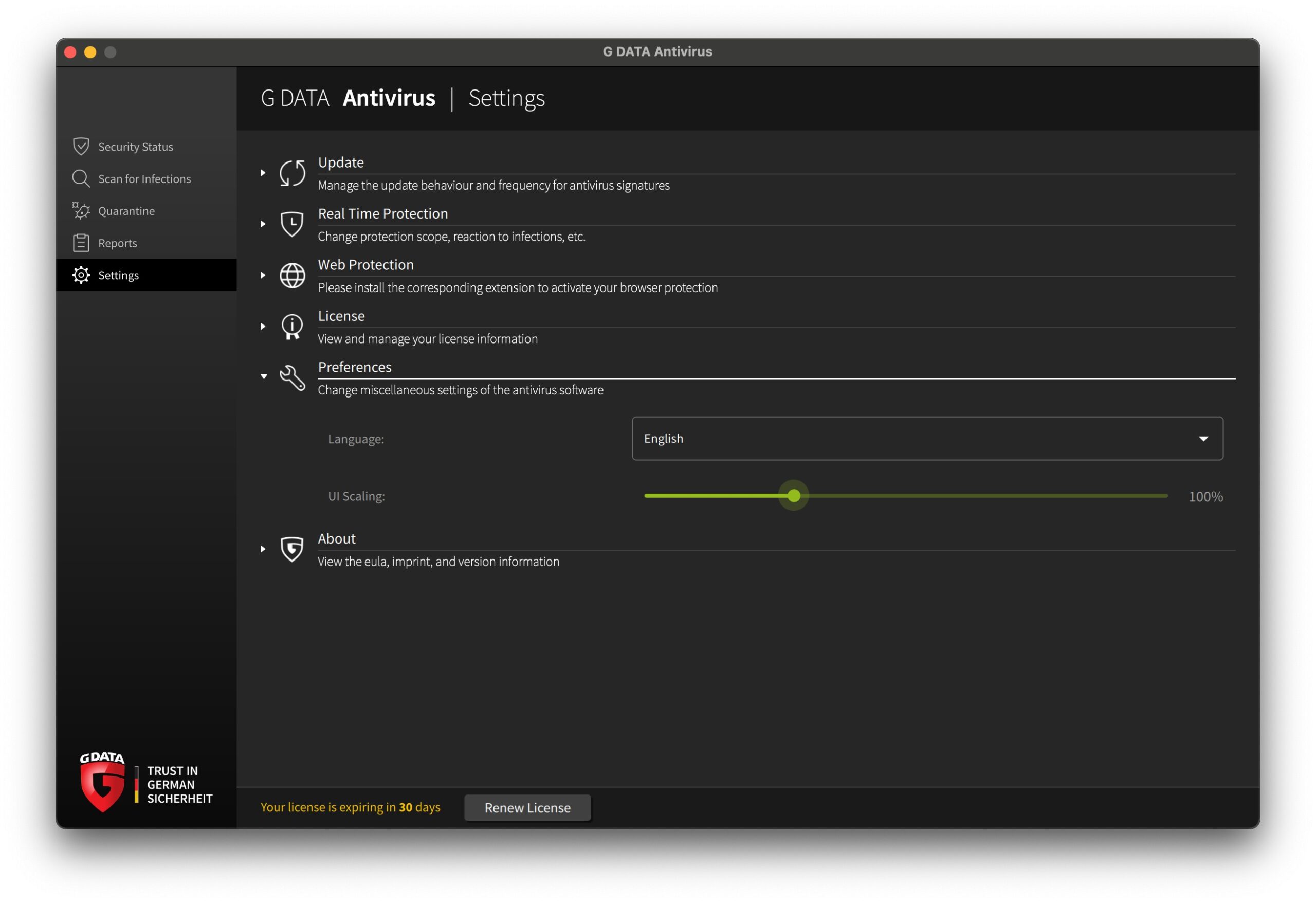Viewport: 1316px width, 903px height.
Task: Expand the Web Protection section triangle
Action: (x=263, y=275)
